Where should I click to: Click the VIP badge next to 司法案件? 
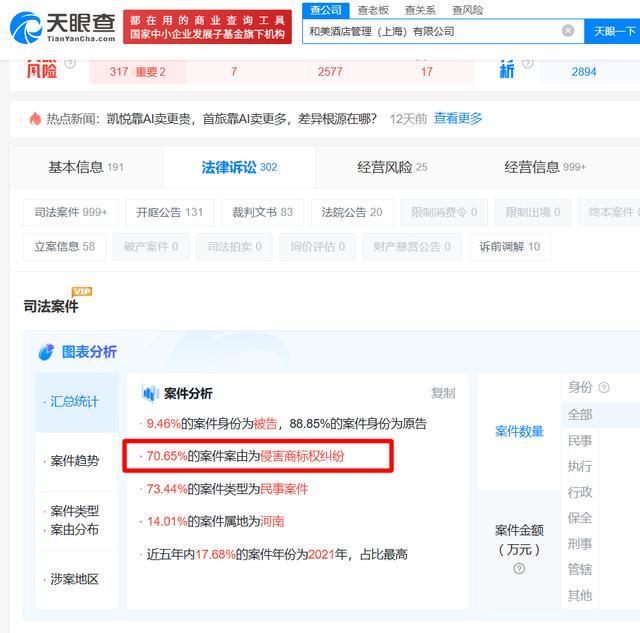click(x=82, y=291)
